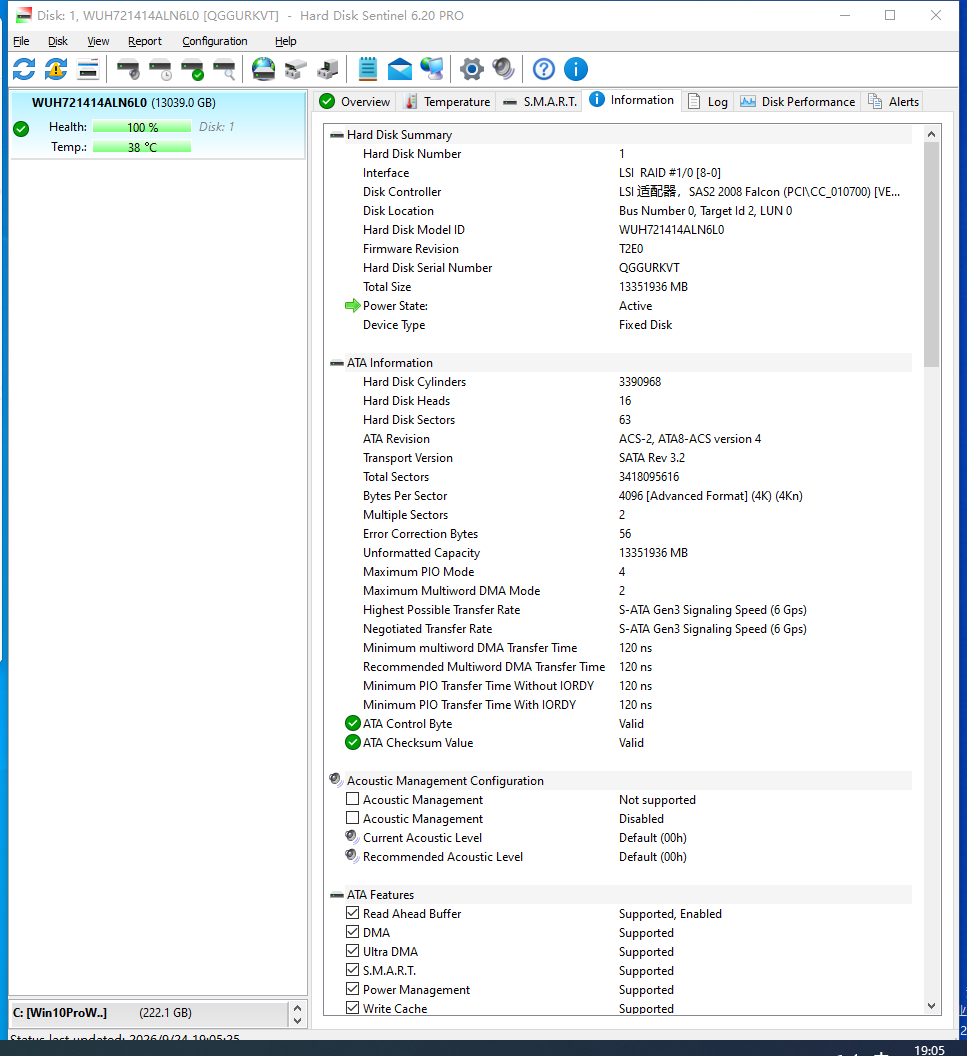Click the serial number value QGGURKVT

pos(649,268)
